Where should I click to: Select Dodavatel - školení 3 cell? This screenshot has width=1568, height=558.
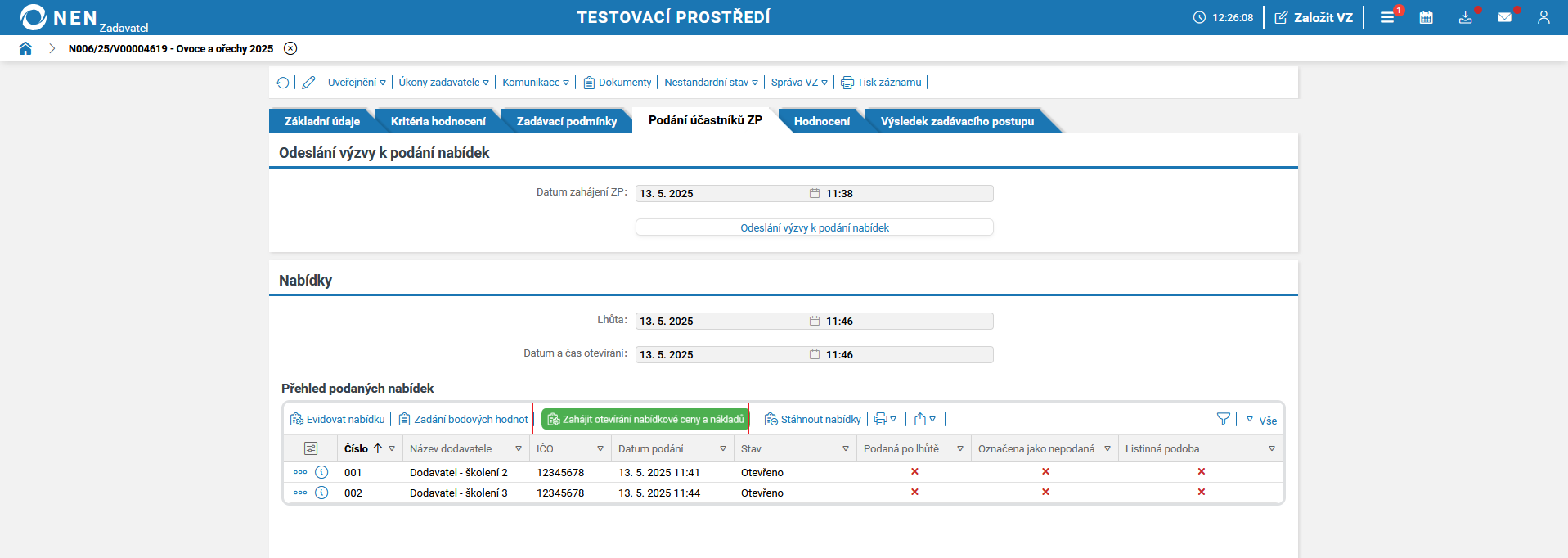pyautogui.click(x=459, y=493)
